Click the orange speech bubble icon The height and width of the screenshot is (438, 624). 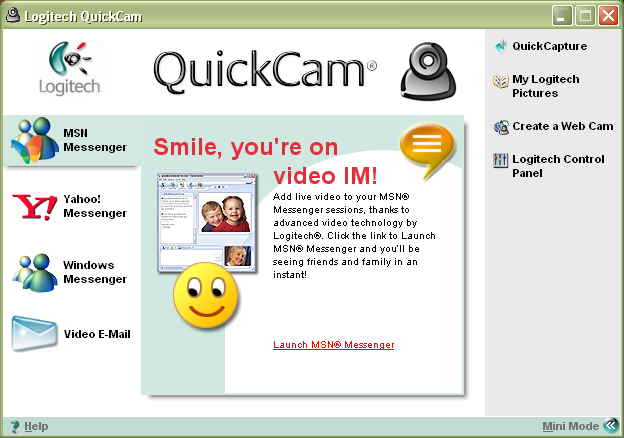point(426,148)
